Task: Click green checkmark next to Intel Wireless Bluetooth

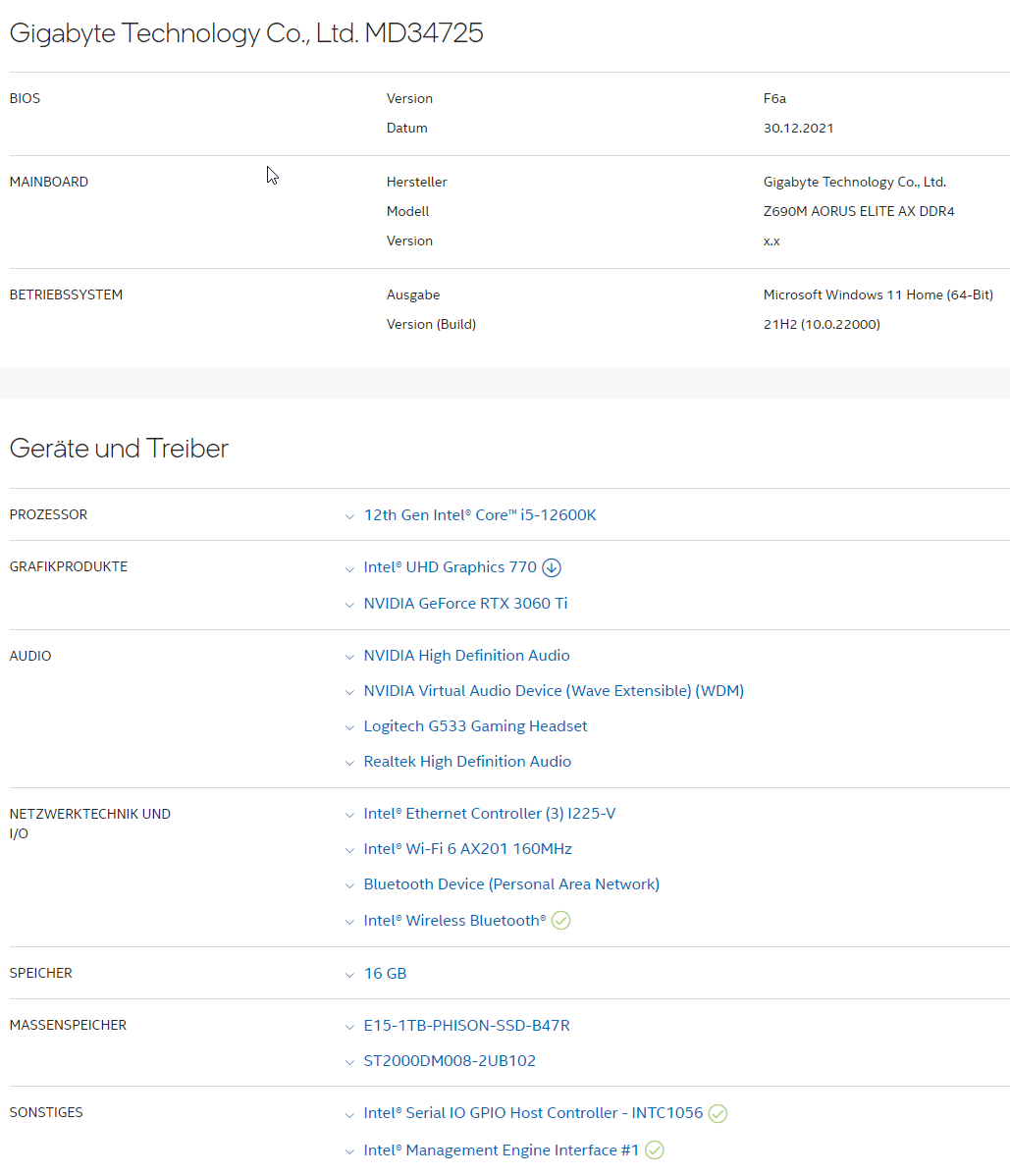Action: point(560,920)
